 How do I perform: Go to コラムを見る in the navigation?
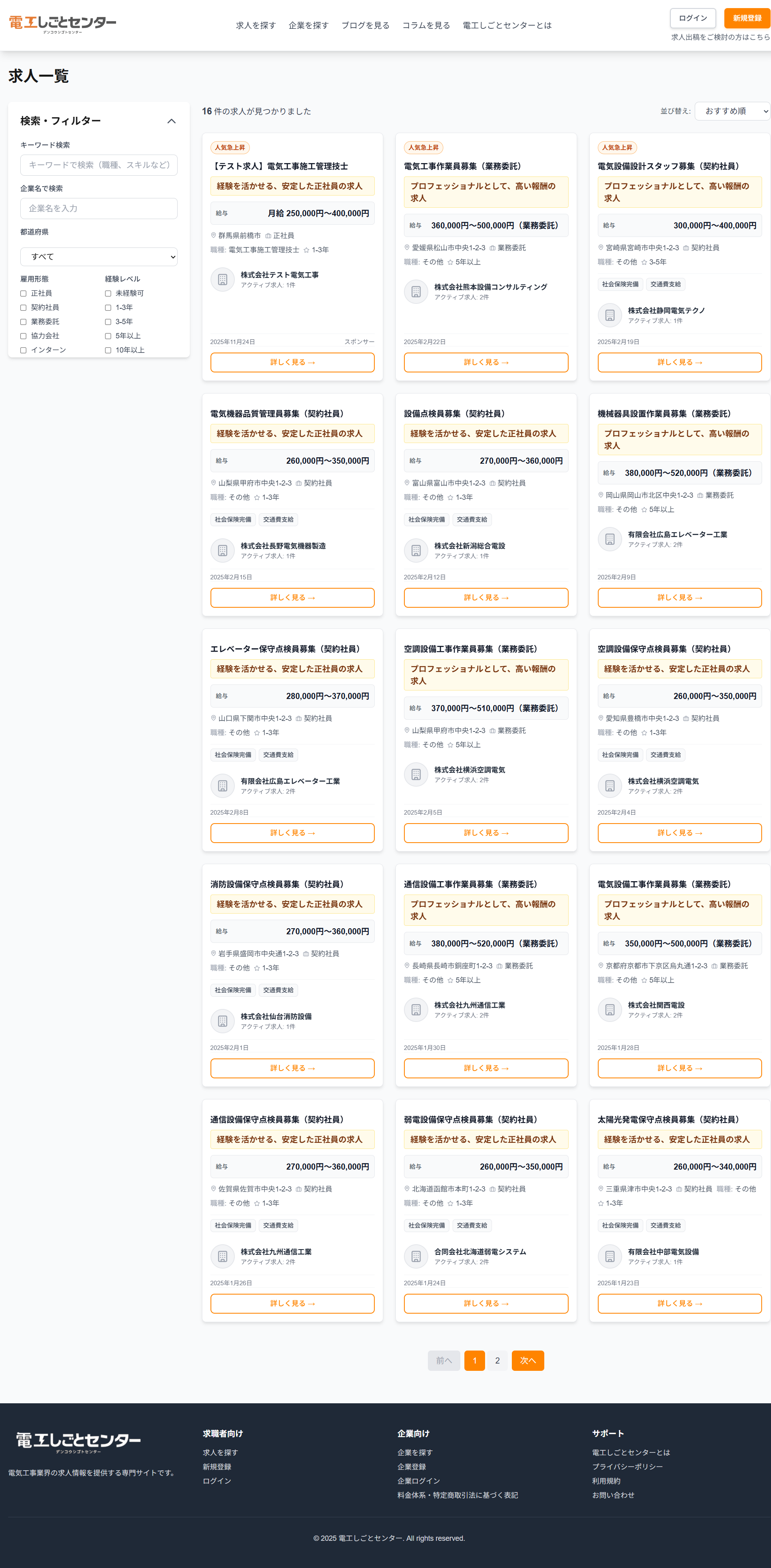(425, 25)
